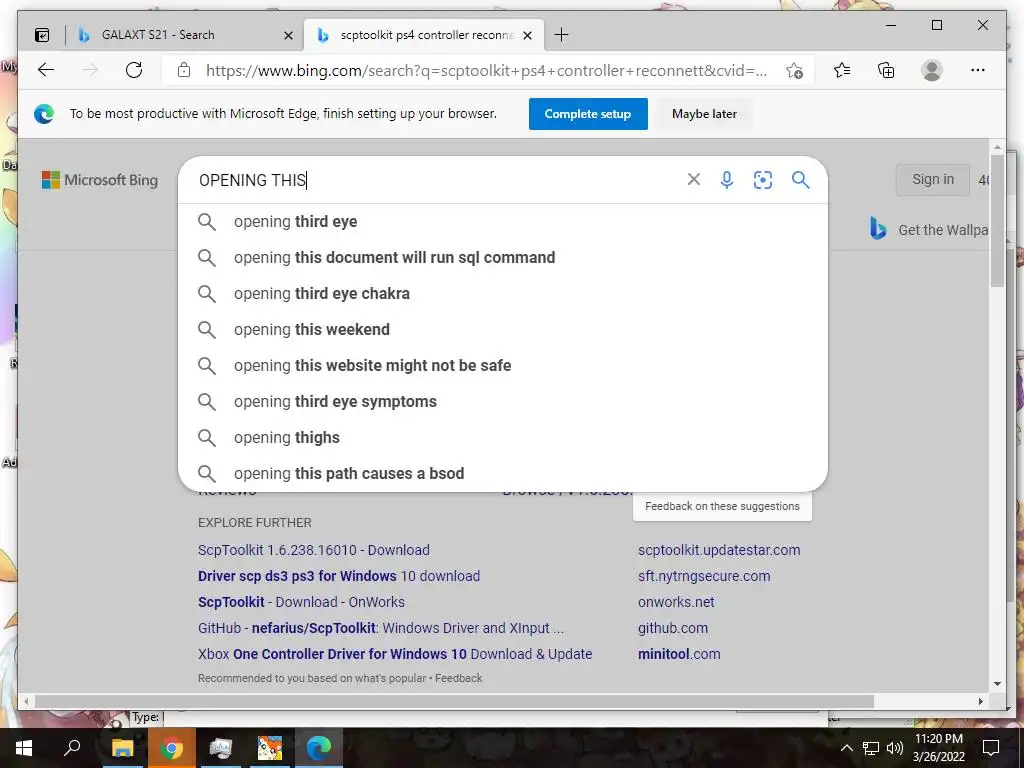Show hidden system tray icons

click(x=846, y=748)
